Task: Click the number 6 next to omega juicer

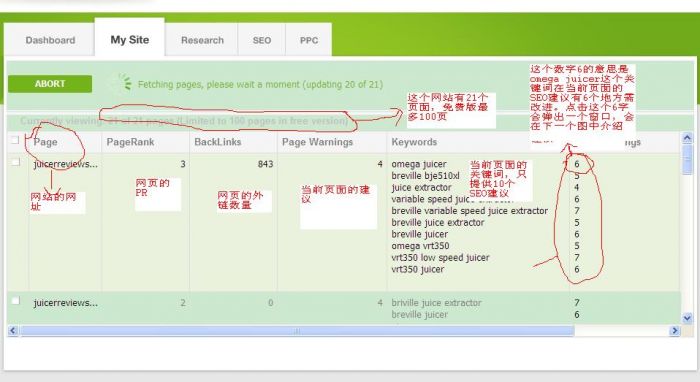Action: pyautogui.click(x=577, y=164)
